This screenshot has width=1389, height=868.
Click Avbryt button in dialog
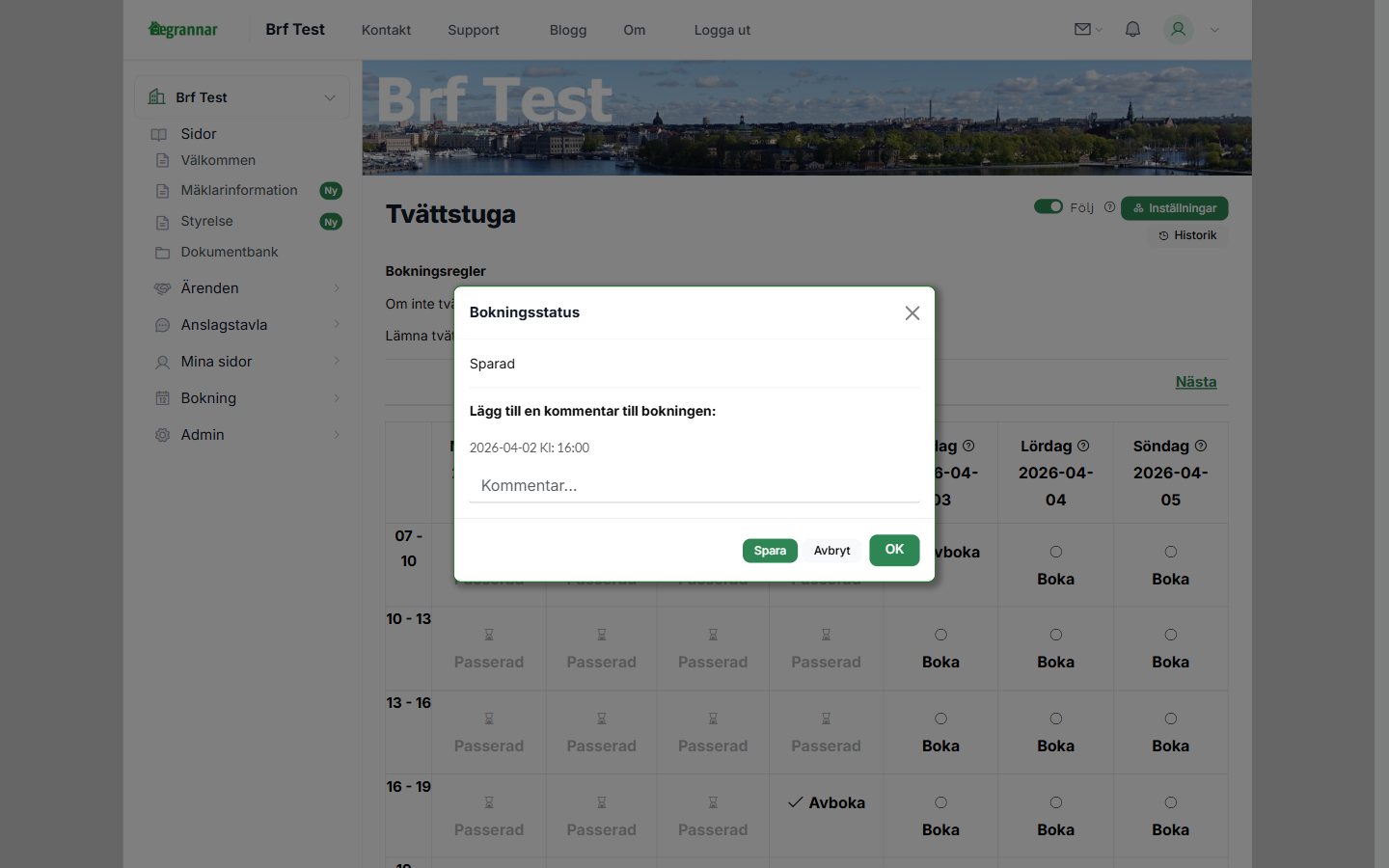coord(831,551)
